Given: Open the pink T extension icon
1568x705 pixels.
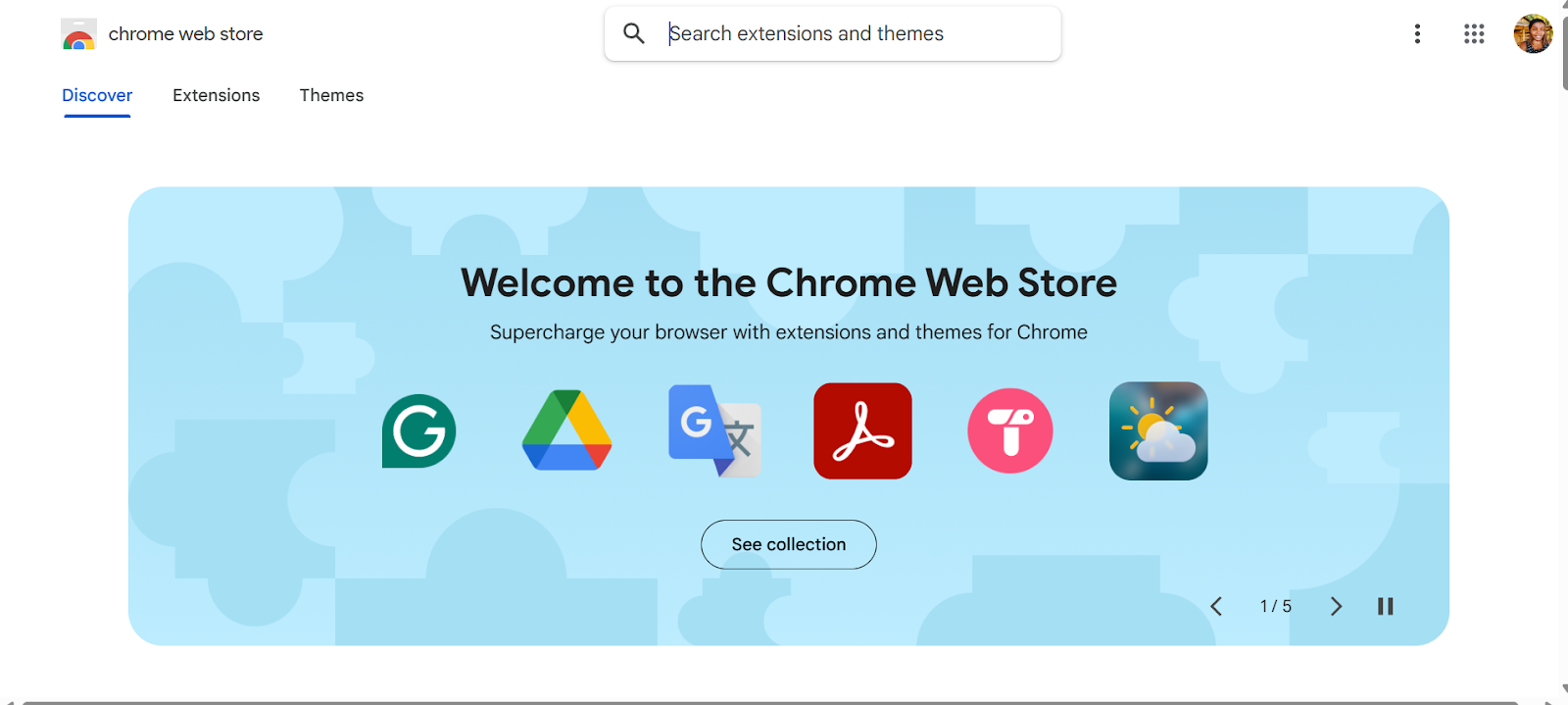Looking at the screenshot, I should 1010,430.
